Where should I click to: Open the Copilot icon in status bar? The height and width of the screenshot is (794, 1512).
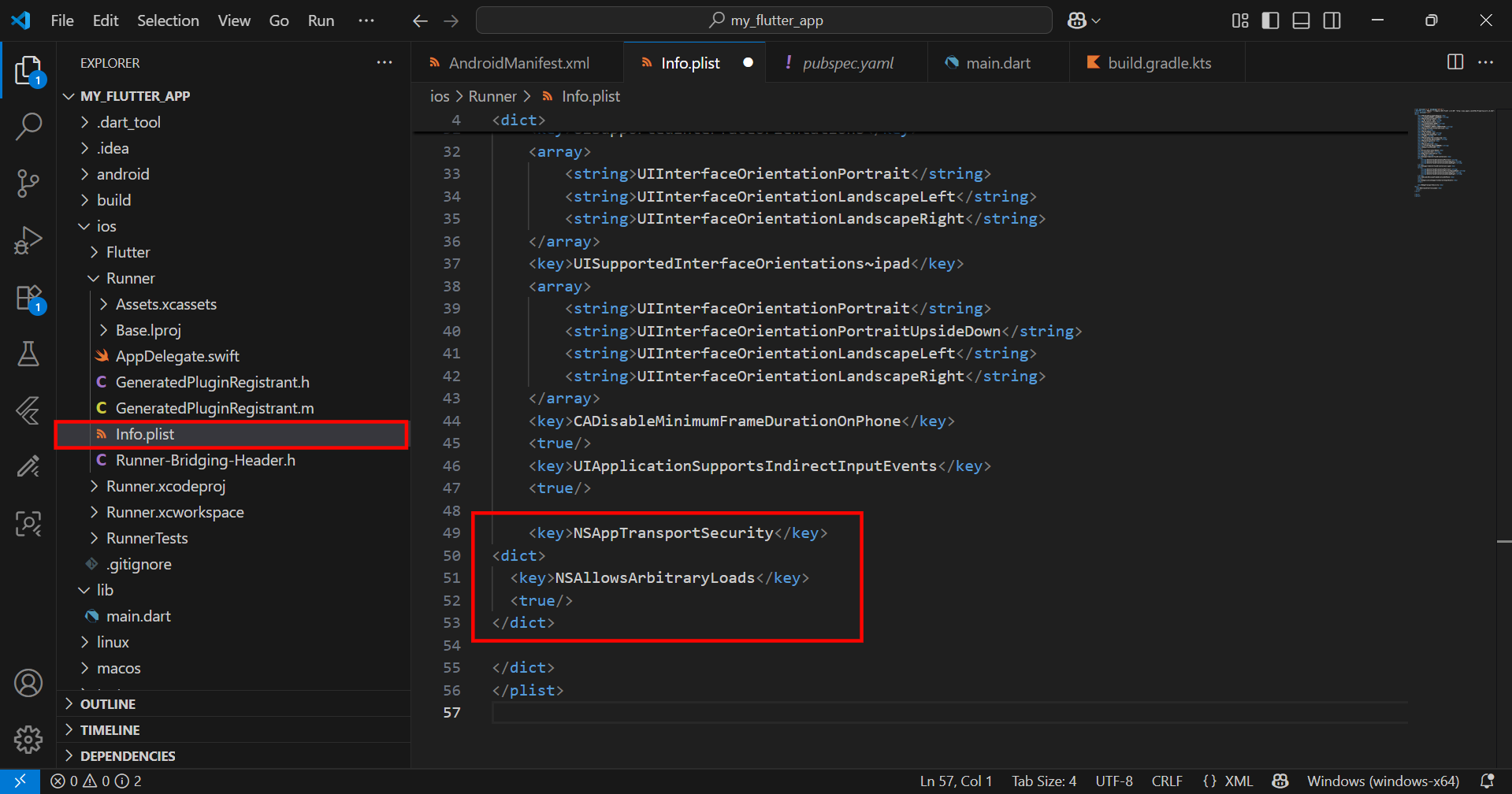coord(1280,781)
